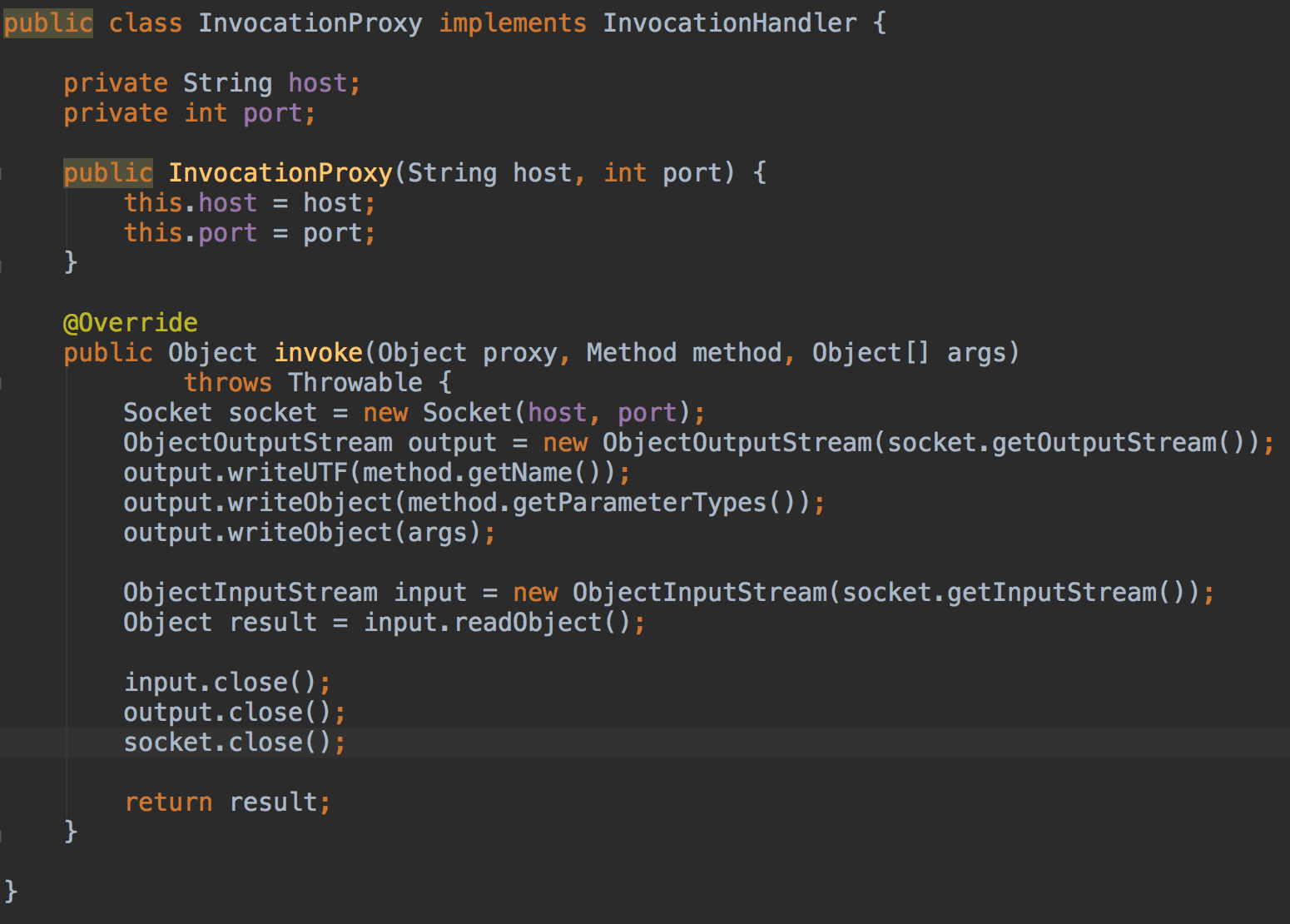
Task: Click 'Socket' constructor call after 'new'
Action: tap(468, 413)
